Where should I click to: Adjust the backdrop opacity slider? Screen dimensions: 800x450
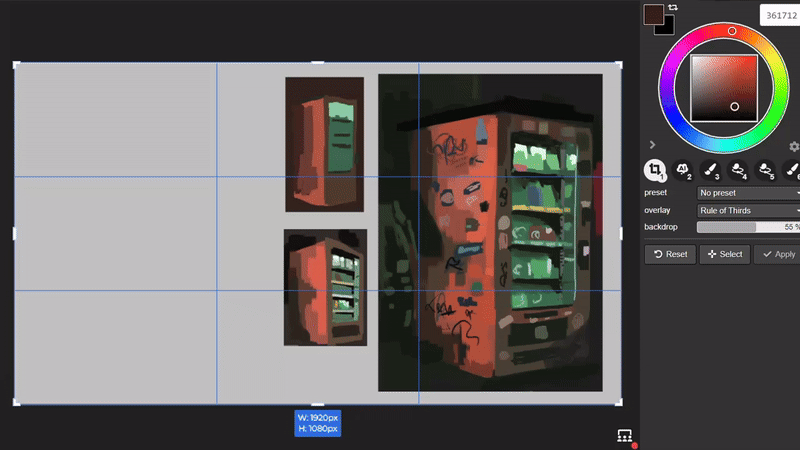click(x=748, y=228)
